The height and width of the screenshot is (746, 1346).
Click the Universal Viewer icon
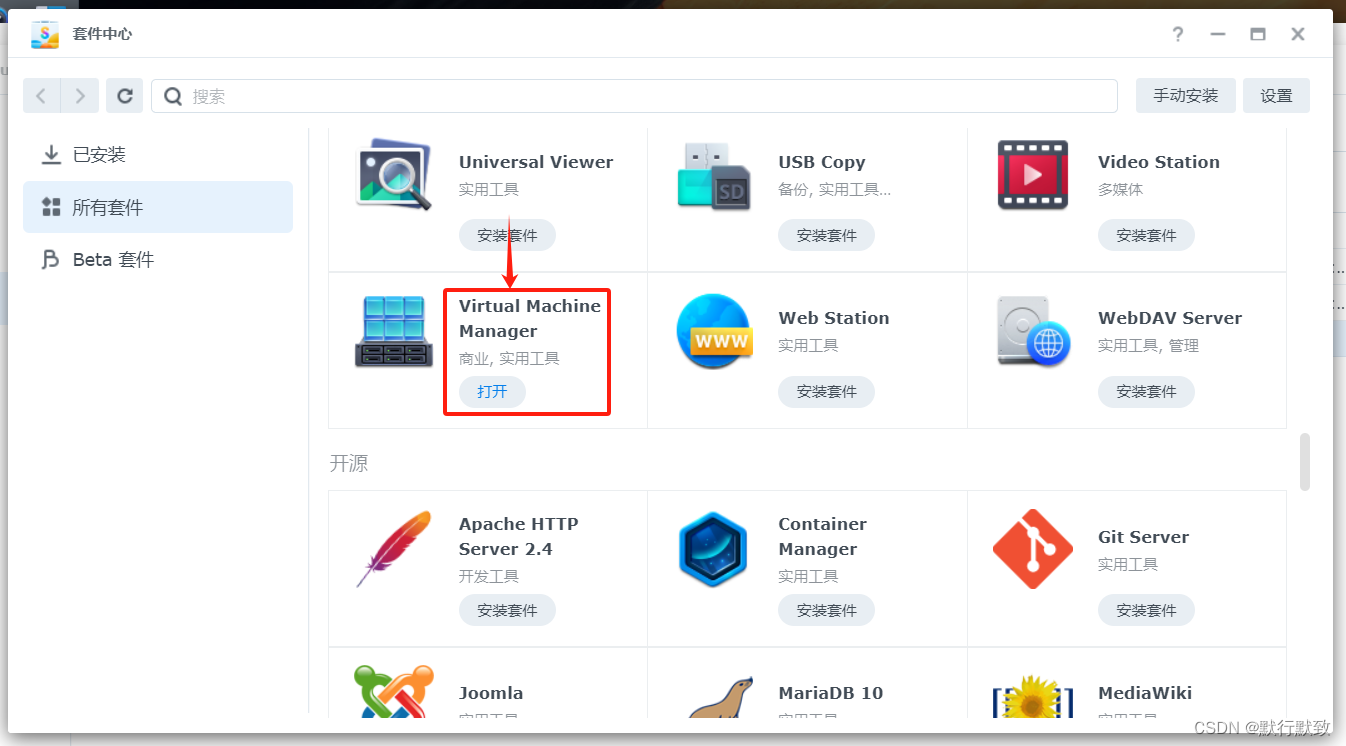click(394, 174)
